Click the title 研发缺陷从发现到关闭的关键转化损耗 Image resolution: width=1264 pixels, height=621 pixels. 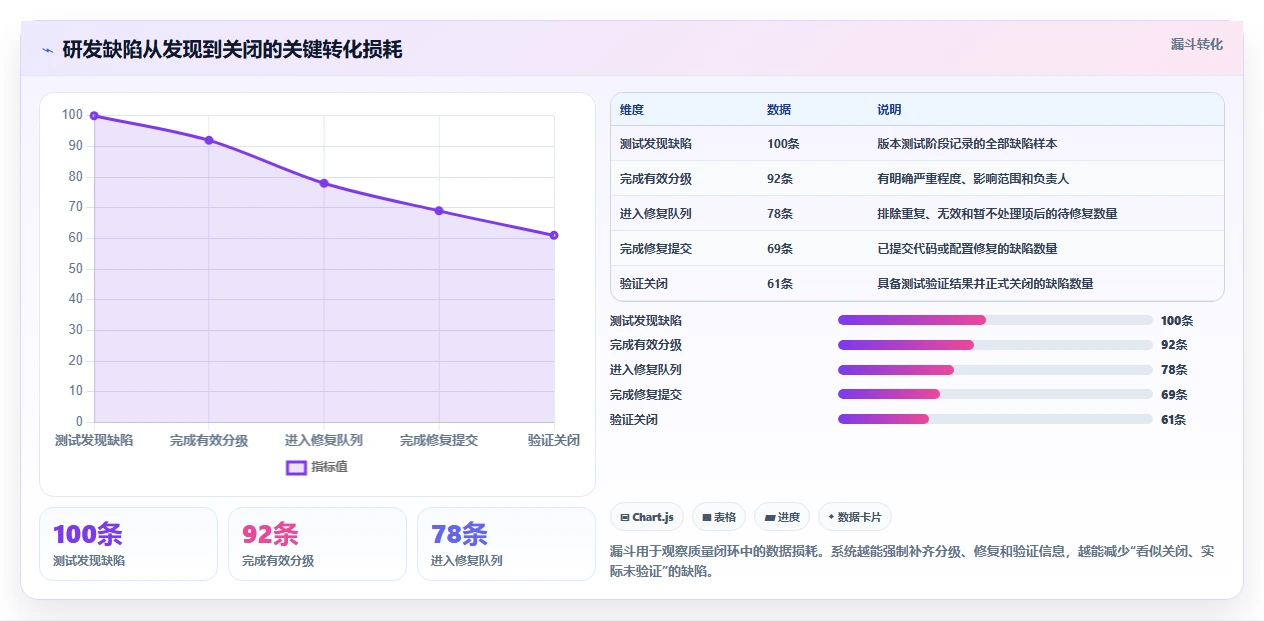(232, 49)
